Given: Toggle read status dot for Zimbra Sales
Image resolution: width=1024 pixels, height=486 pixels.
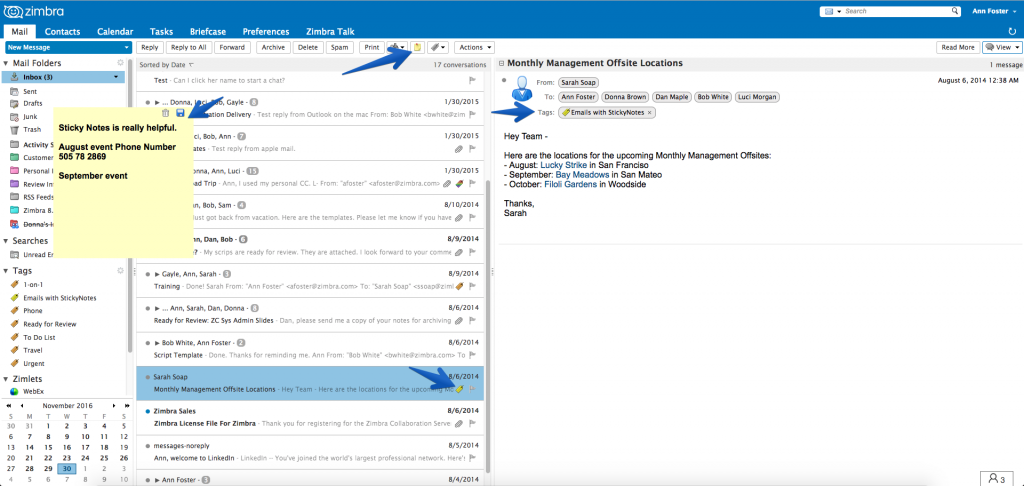Looking at the screenshot, I should [x=148, y=411].
